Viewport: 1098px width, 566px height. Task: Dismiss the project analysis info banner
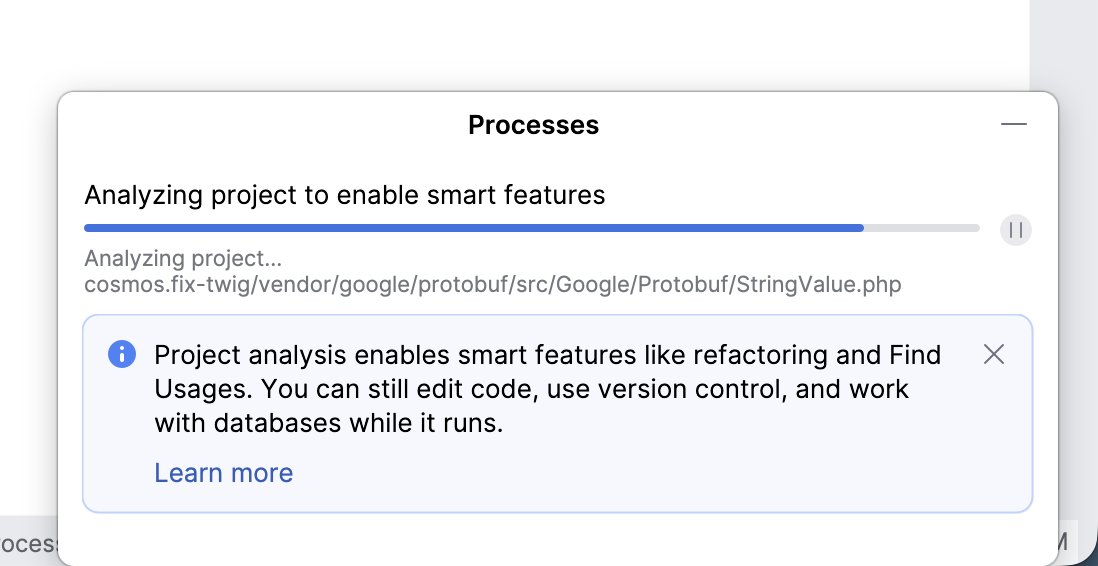(x=994, y=354)
